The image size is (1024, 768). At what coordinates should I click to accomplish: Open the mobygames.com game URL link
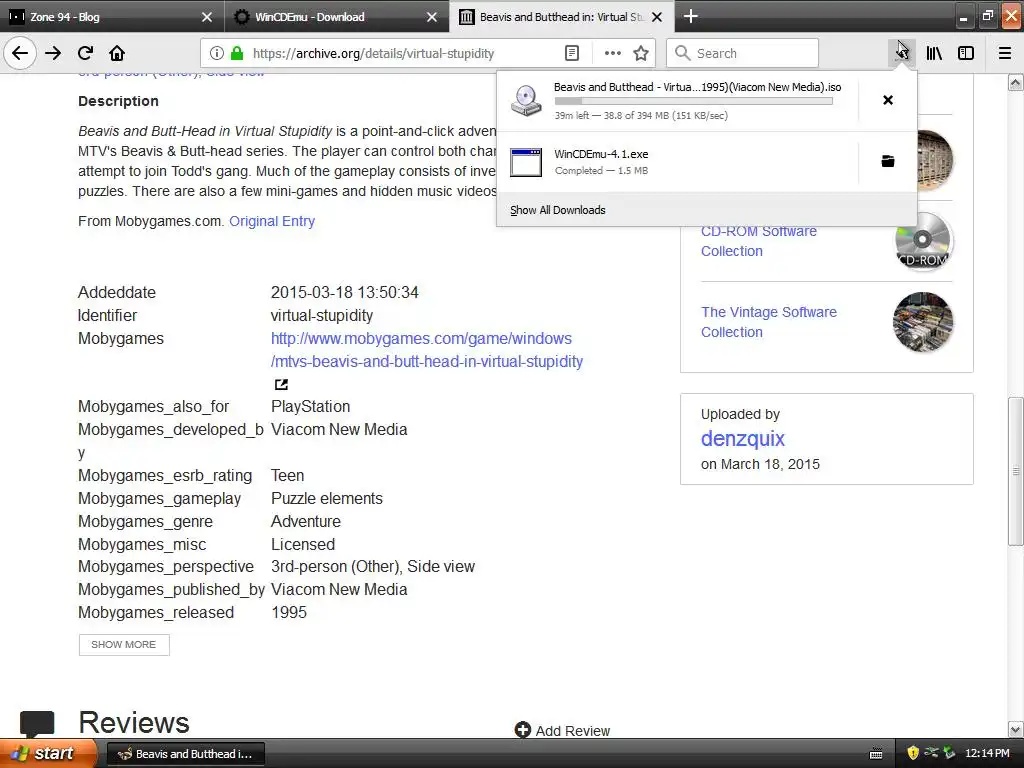427,350
